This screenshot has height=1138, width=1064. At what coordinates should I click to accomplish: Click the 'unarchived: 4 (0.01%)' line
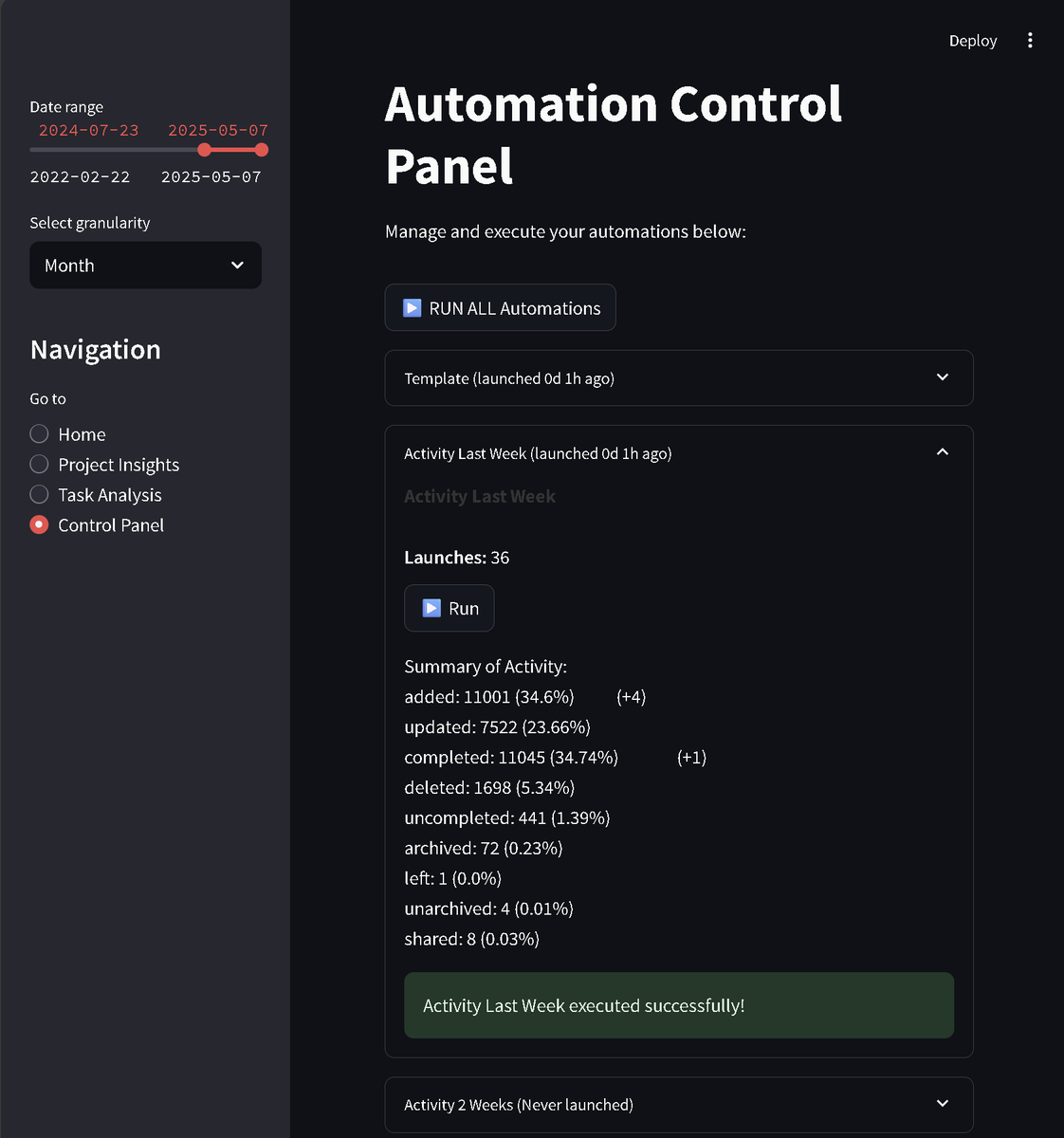(x=488, y=909)
